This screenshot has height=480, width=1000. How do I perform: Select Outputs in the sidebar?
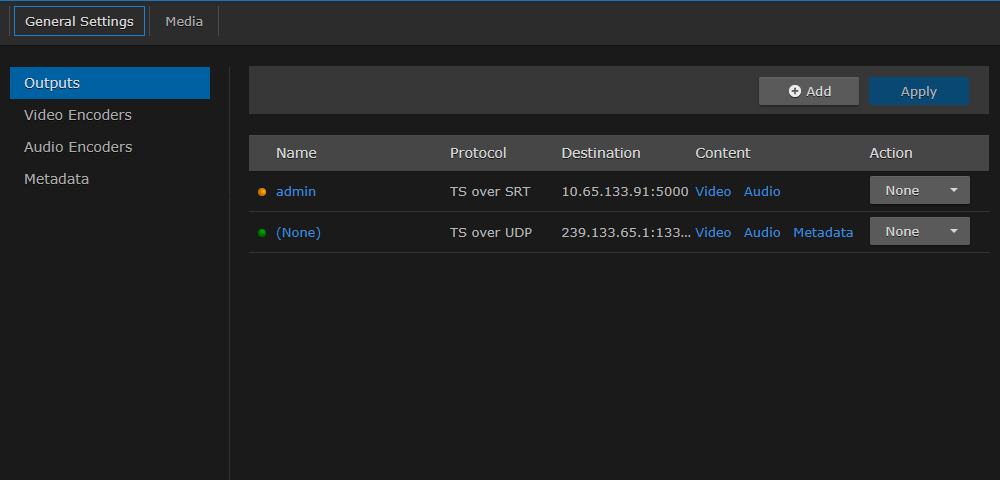pyautogui.click(x=109, y=83)
